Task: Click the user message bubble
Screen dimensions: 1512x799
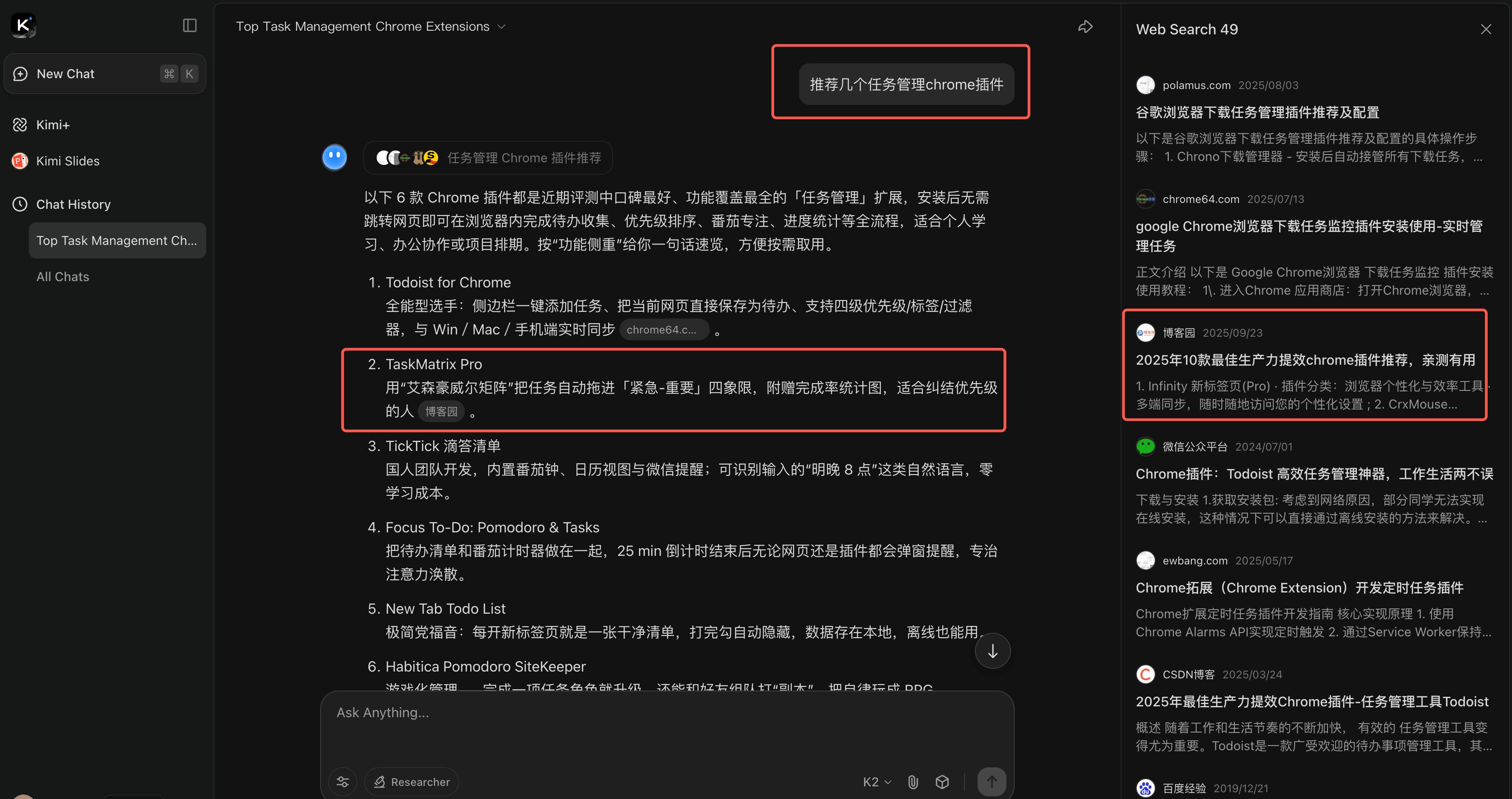Action: point(906,85)
